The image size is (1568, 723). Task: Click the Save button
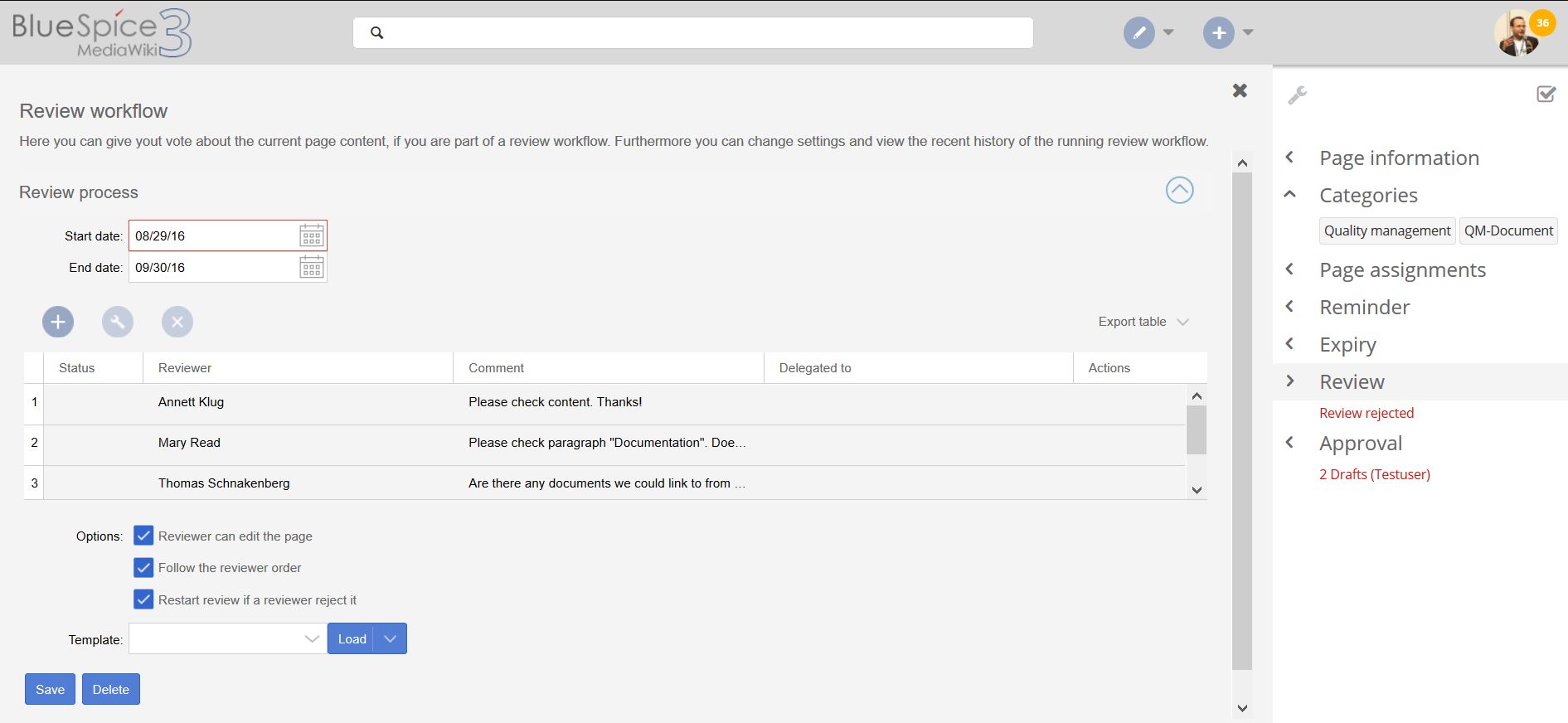[50, 689]
